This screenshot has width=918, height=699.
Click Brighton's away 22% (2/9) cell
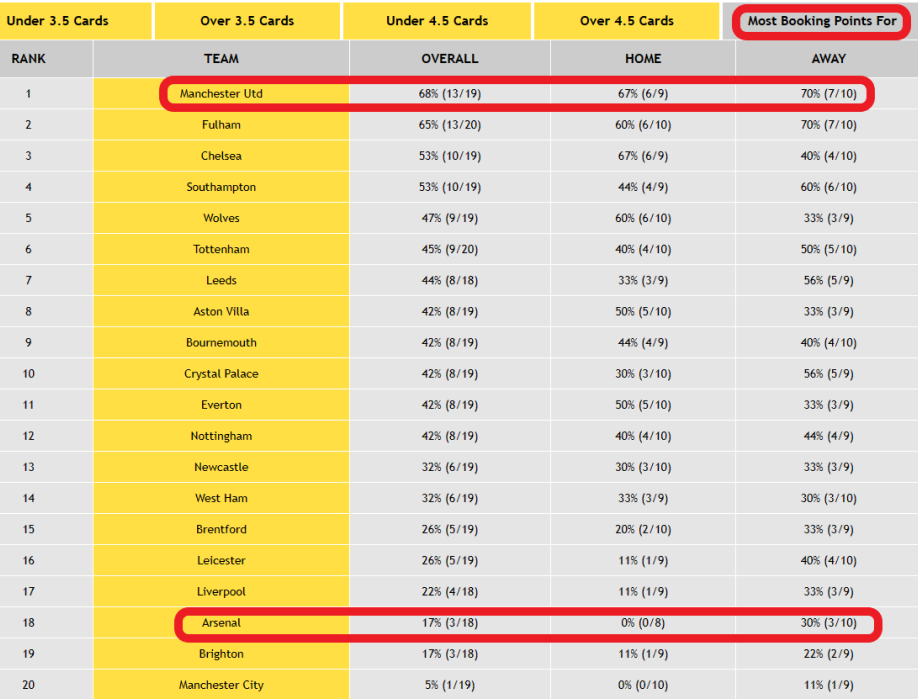click(828, 654)
